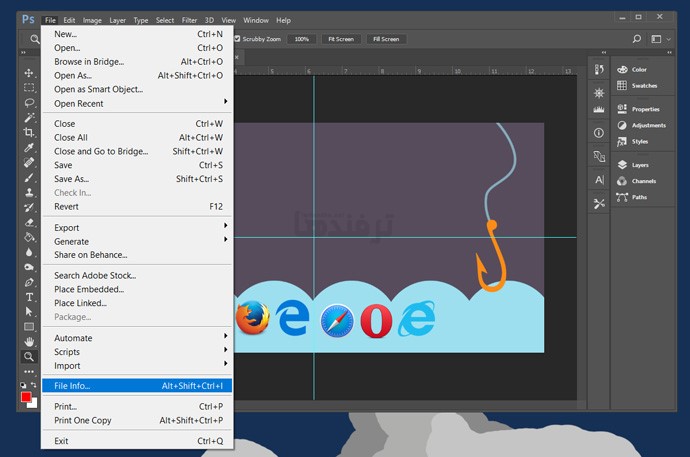This screenshot has width=690, height=457.
Task: Expand the Export submenu
Action: [x=138, y=227]
